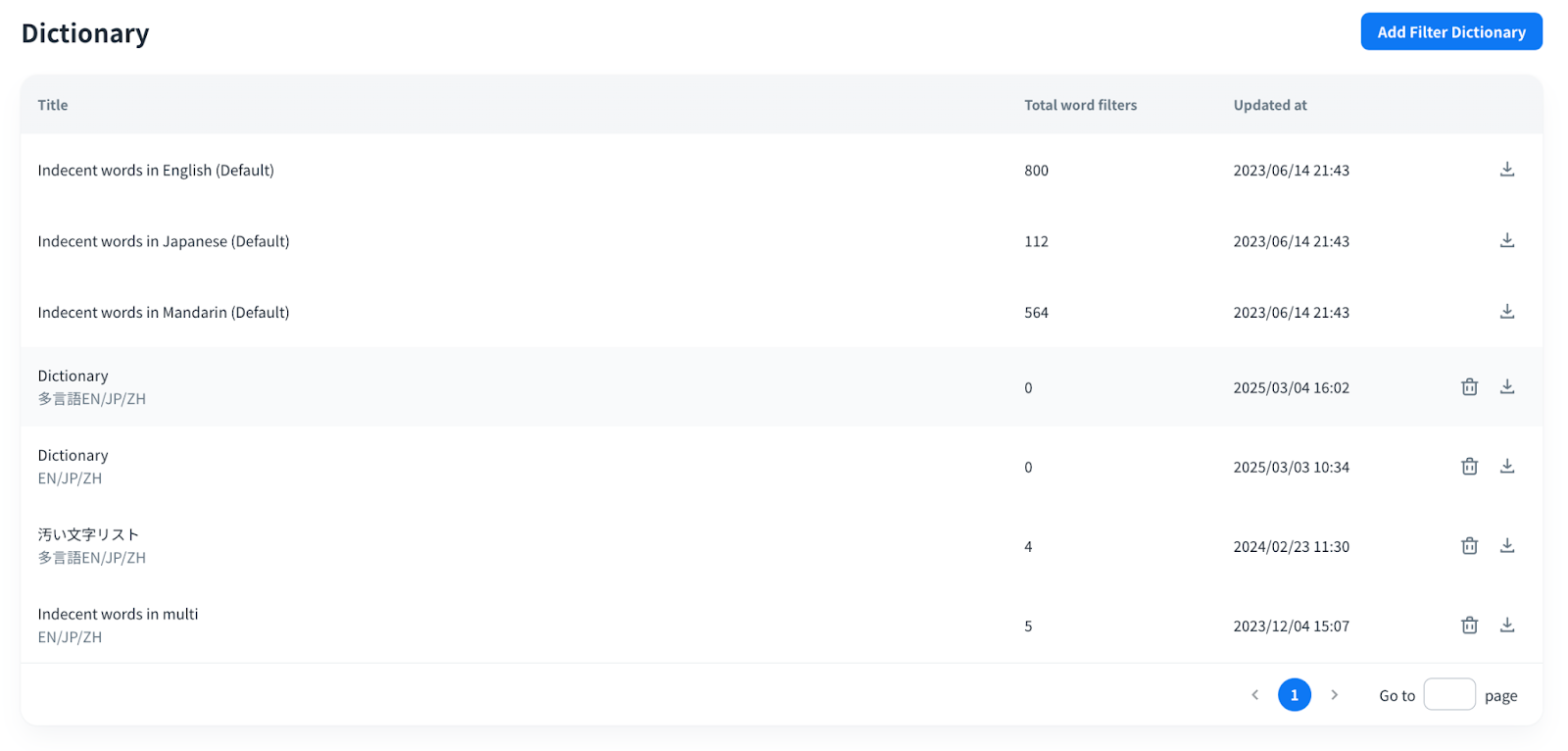This screenshot has width=1568, height=751.
Task: Open the 汚い文字リスト dictionary entry
Action: (x=88, y=535)
